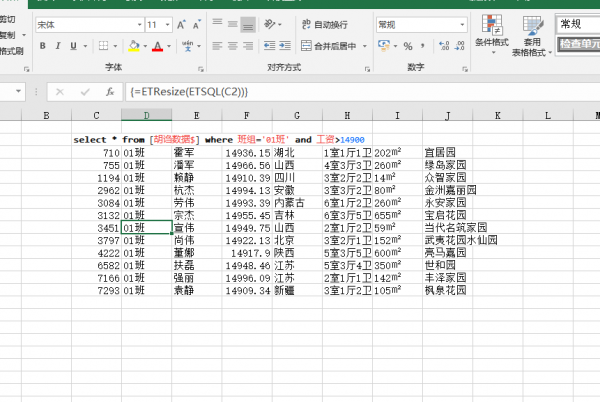Select the 常规 cell style
Viewport: 600px width, 402px height.
[578, 24]
